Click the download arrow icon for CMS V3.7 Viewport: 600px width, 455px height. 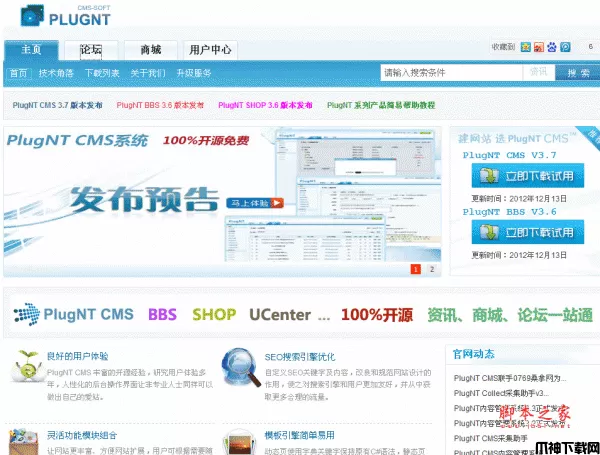pos(489,176)
